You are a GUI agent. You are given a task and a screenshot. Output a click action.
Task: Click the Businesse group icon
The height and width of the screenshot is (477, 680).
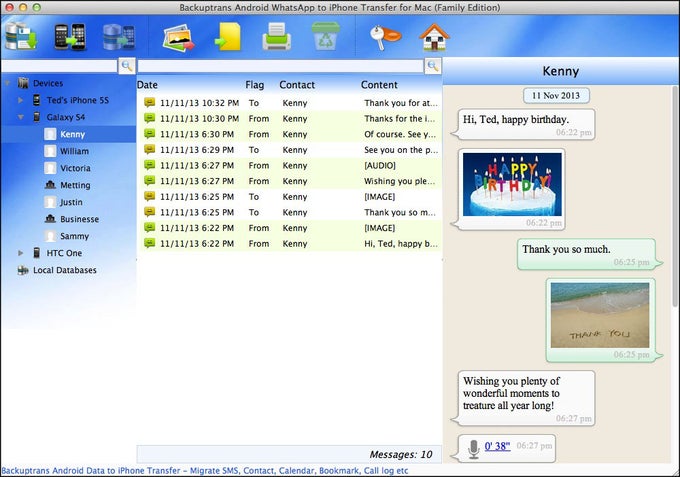50,219
